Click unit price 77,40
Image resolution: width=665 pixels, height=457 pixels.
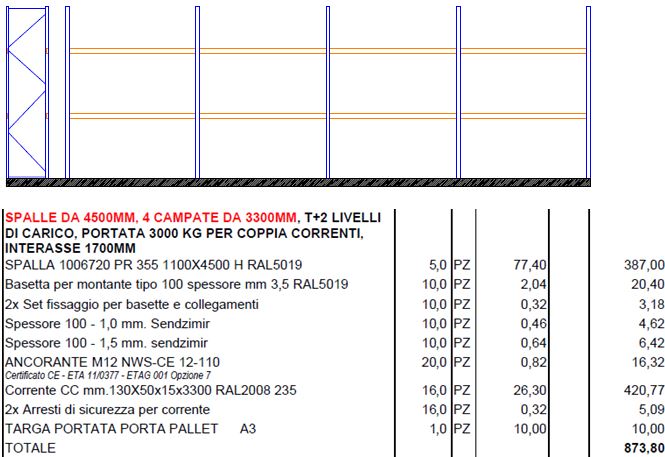pos(530,265)
